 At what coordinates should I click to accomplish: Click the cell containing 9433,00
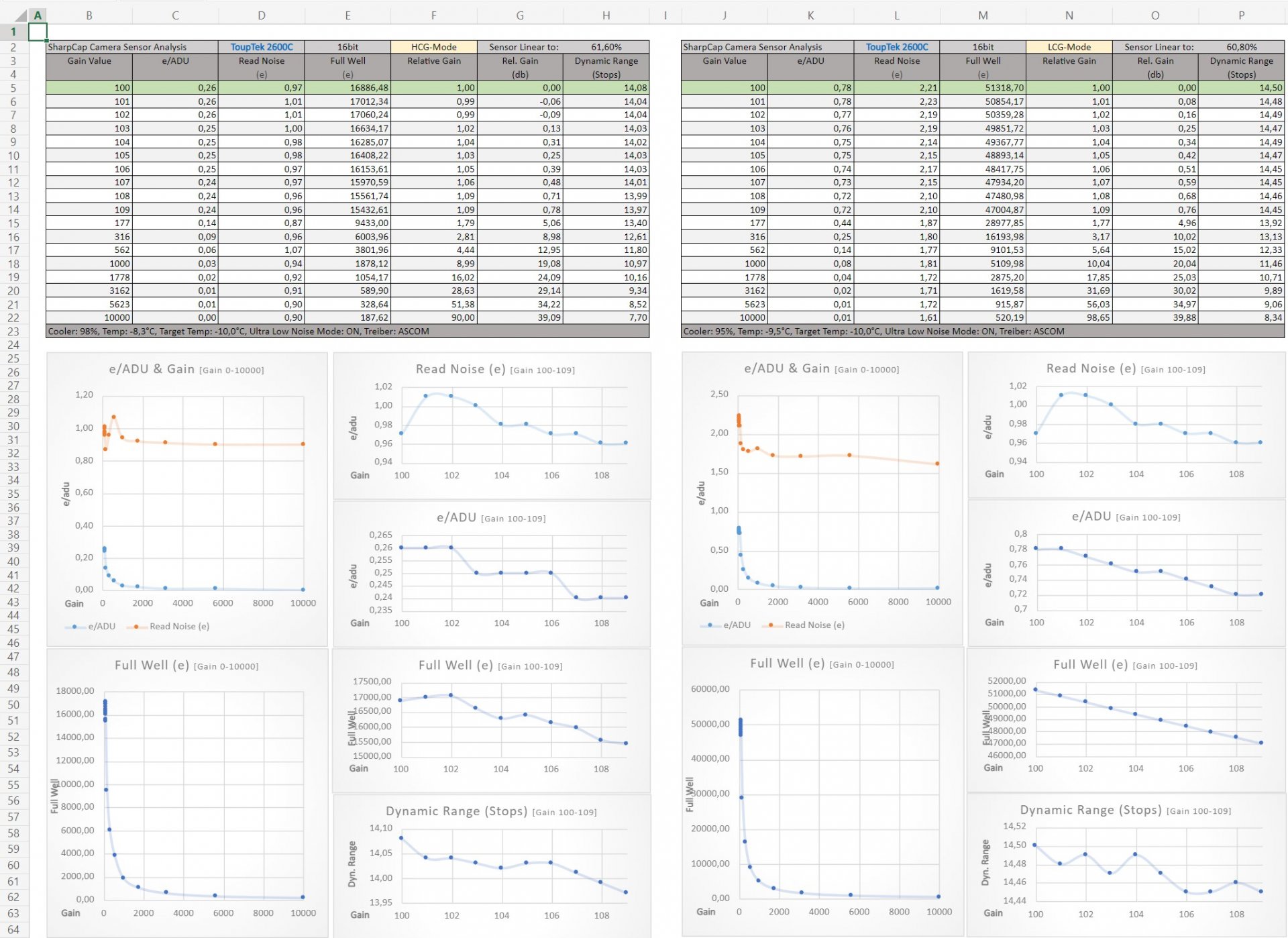(347, 223)
